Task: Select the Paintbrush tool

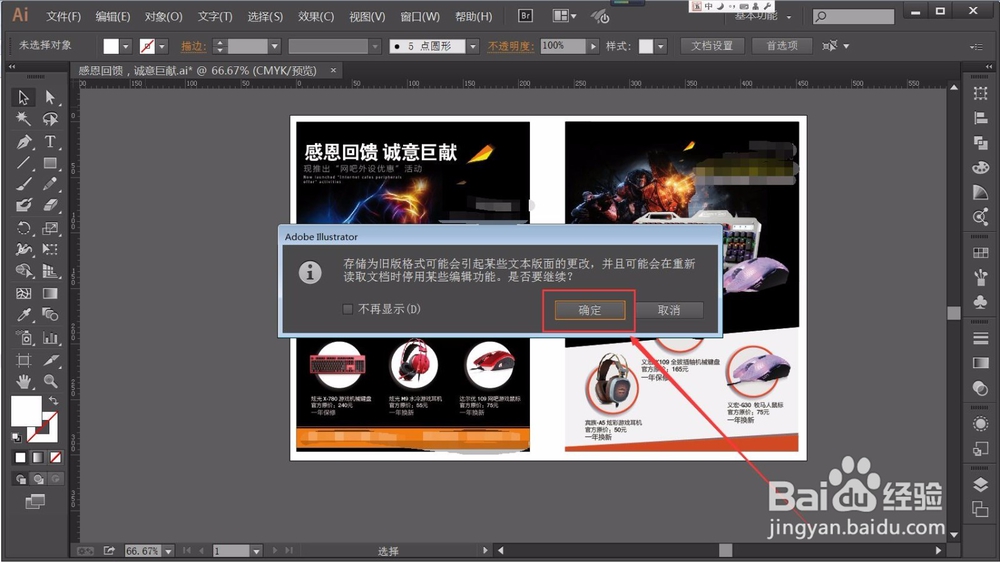Action: tap(24, 184)
